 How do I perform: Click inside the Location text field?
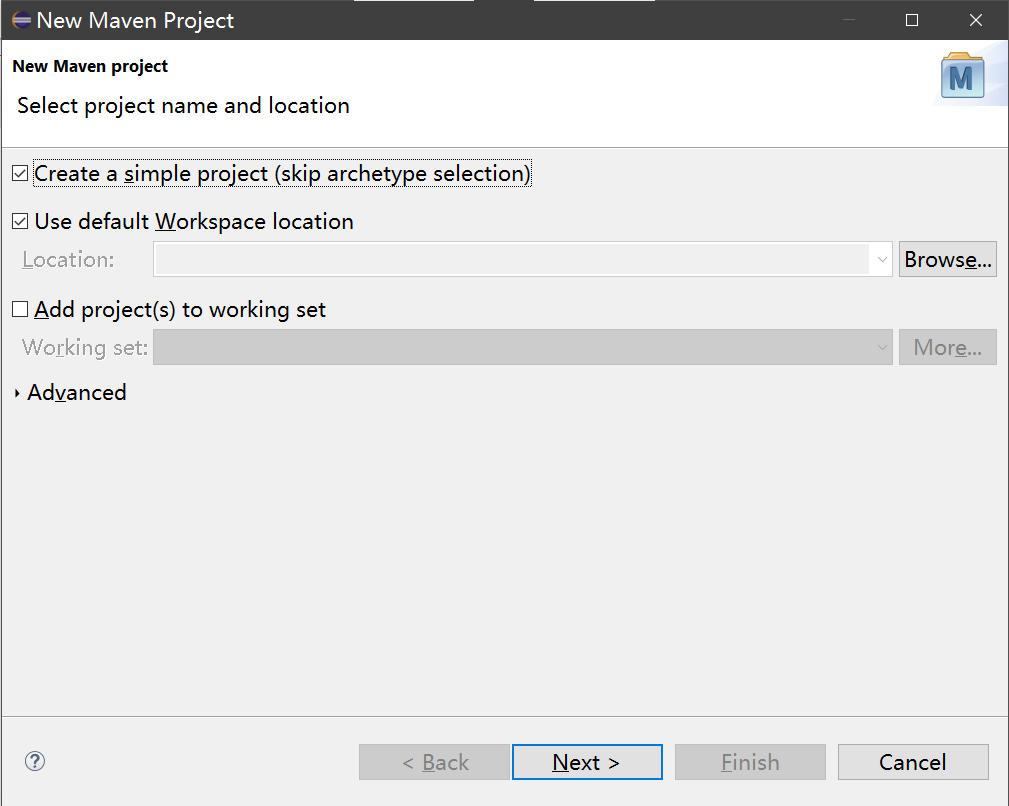tap(512, 260)
